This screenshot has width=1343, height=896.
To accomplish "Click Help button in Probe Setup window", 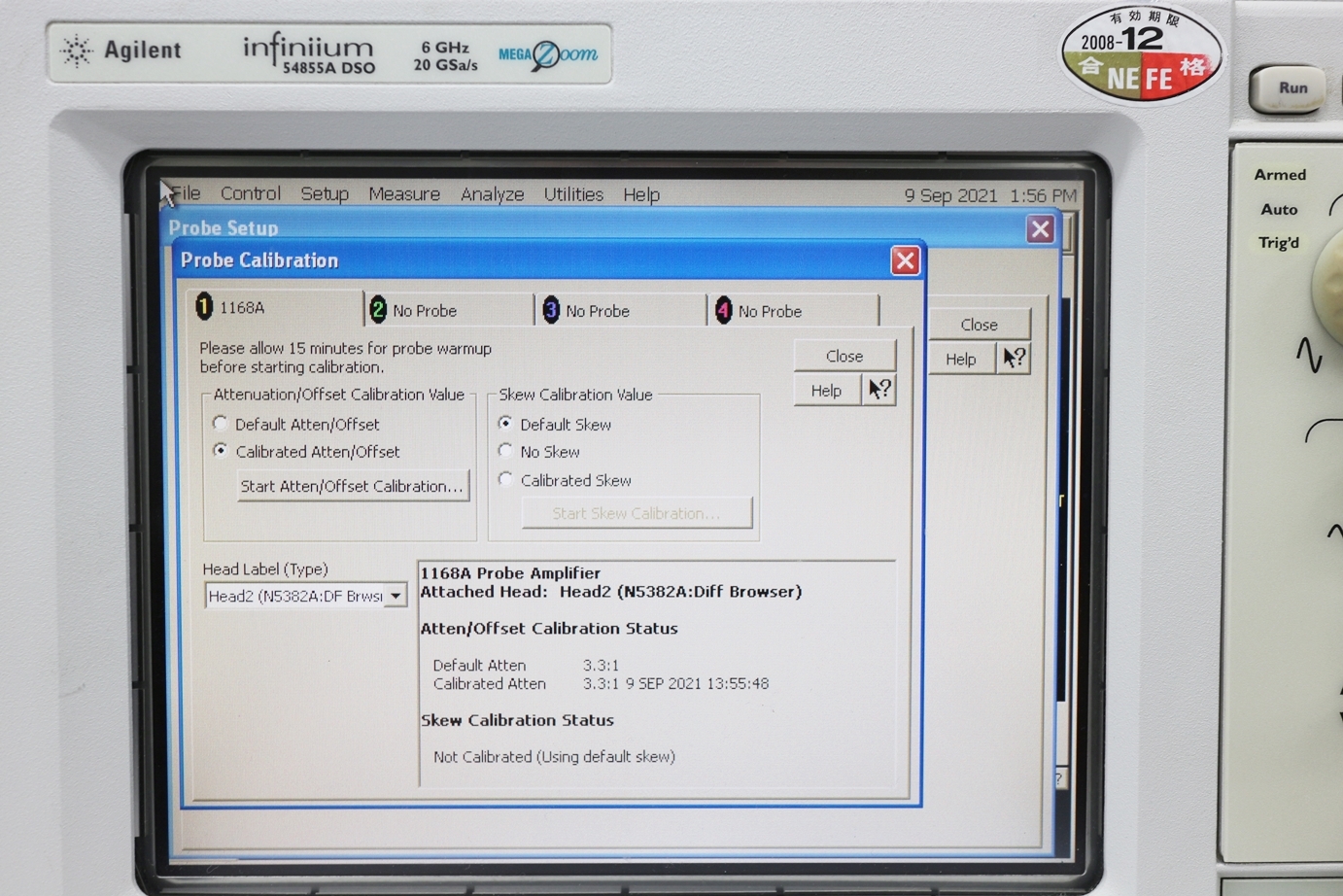I will coord(961,360).
